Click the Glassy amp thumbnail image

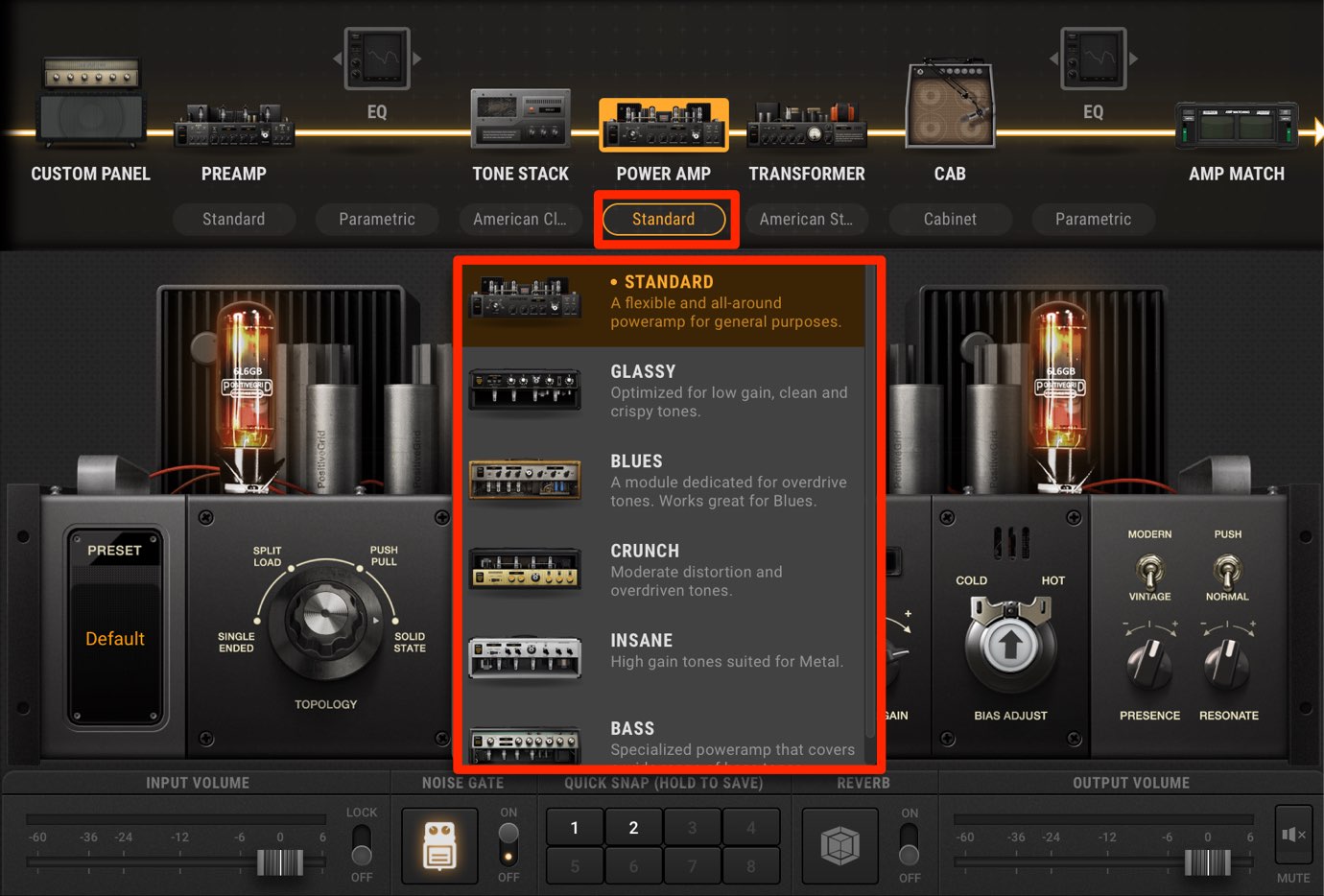click(x=525, y=390)
